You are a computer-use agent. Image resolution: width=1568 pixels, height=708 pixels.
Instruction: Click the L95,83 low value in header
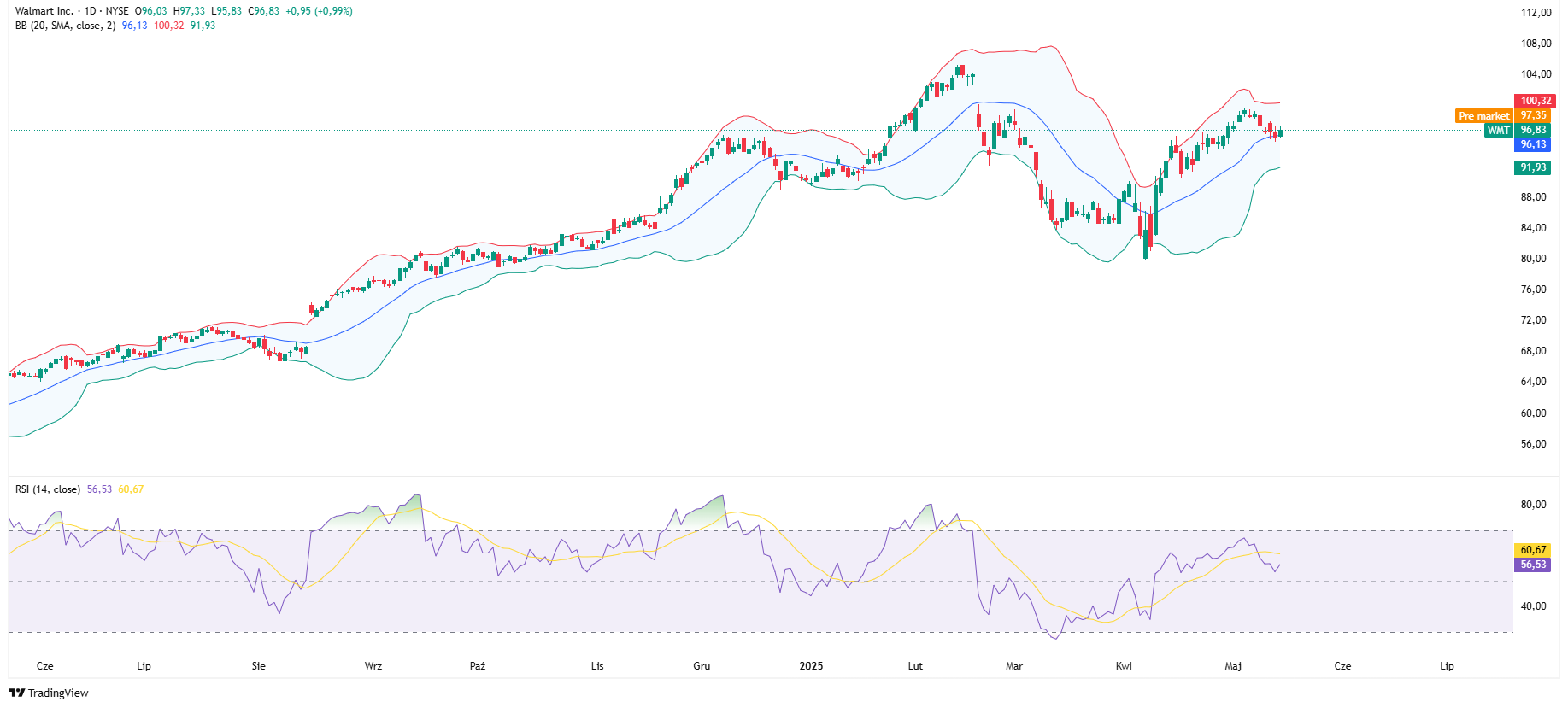[226, 11]
